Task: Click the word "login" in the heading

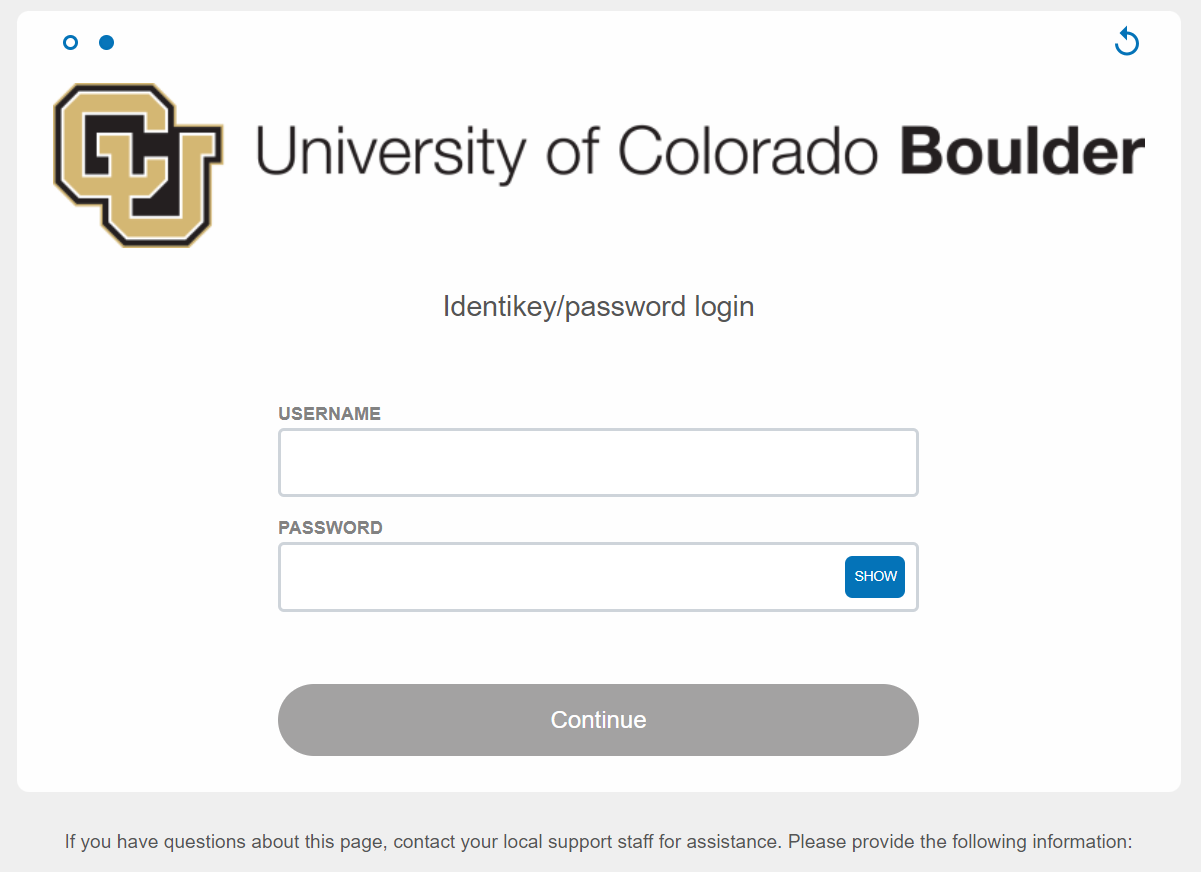Action: click(x=724, y=306)
